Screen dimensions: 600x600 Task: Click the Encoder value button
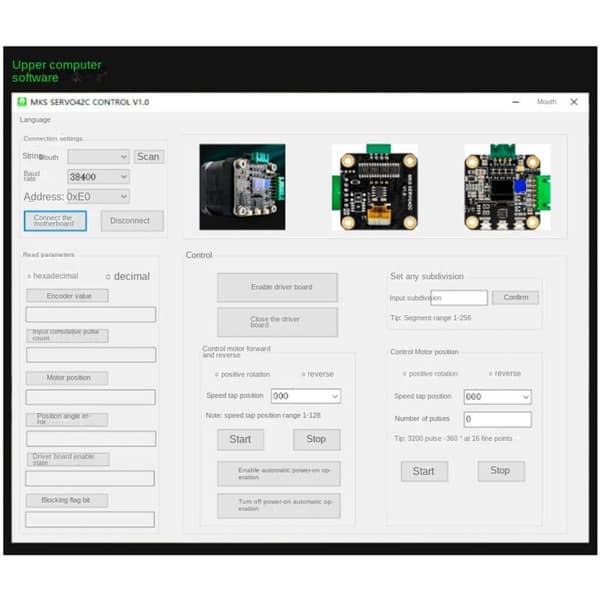click(67, 296)
